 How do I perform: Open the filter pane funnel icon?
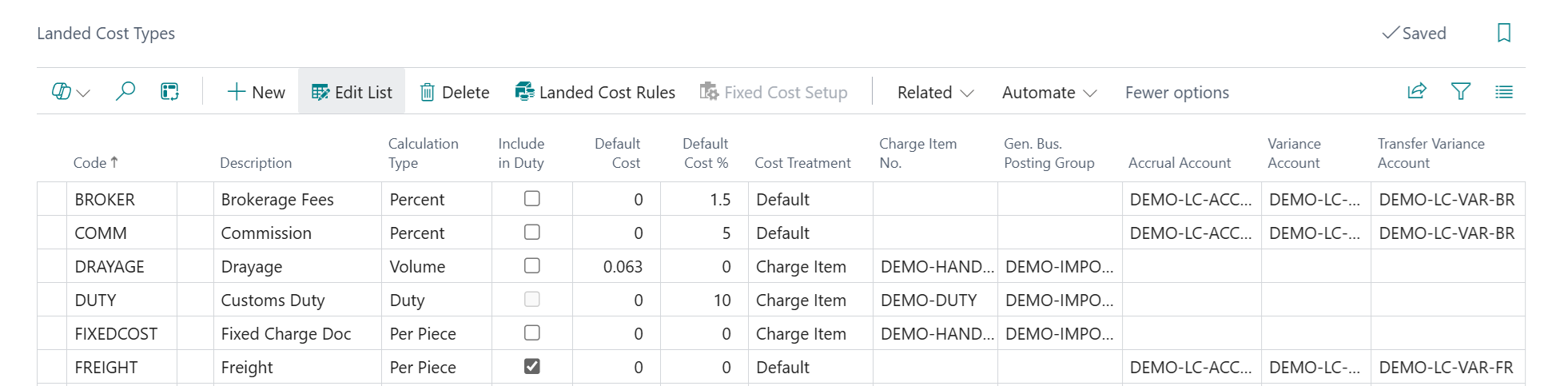click(x=1460, y=92)
